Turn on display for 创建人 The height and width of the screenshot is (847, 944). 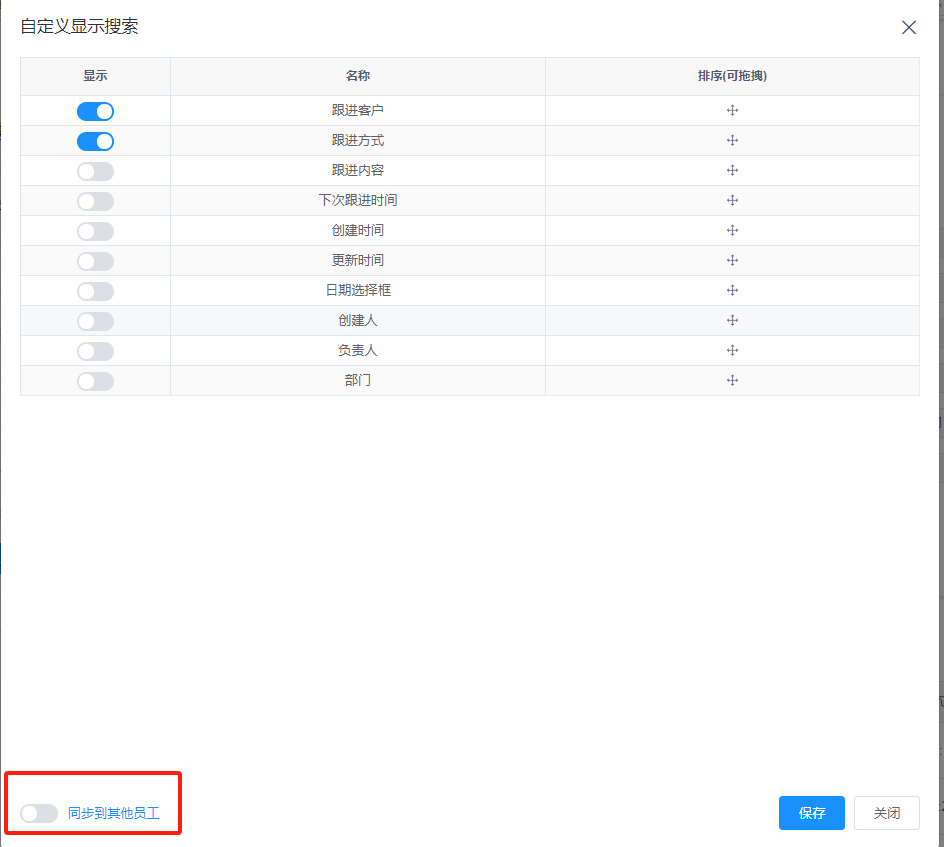pyautogui.click(x=95, y=321)
